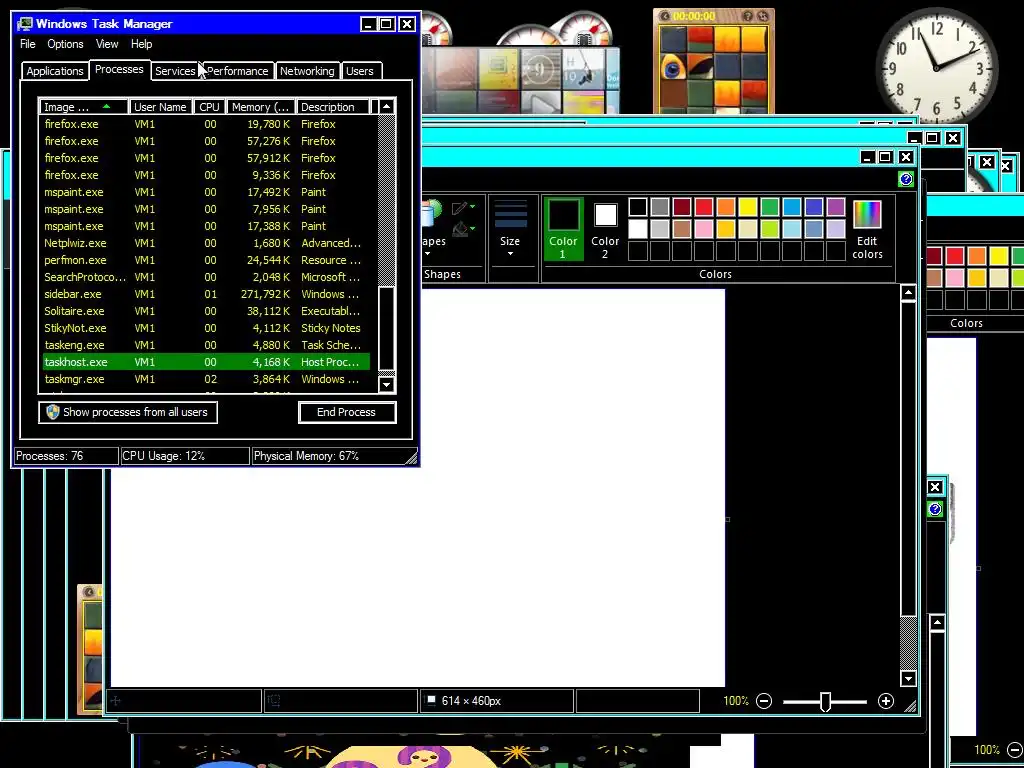Click the picture puzzle gadget's help icon
Image resolution: width=1024 pixels, height=768 pixels.
click(748, 16)
